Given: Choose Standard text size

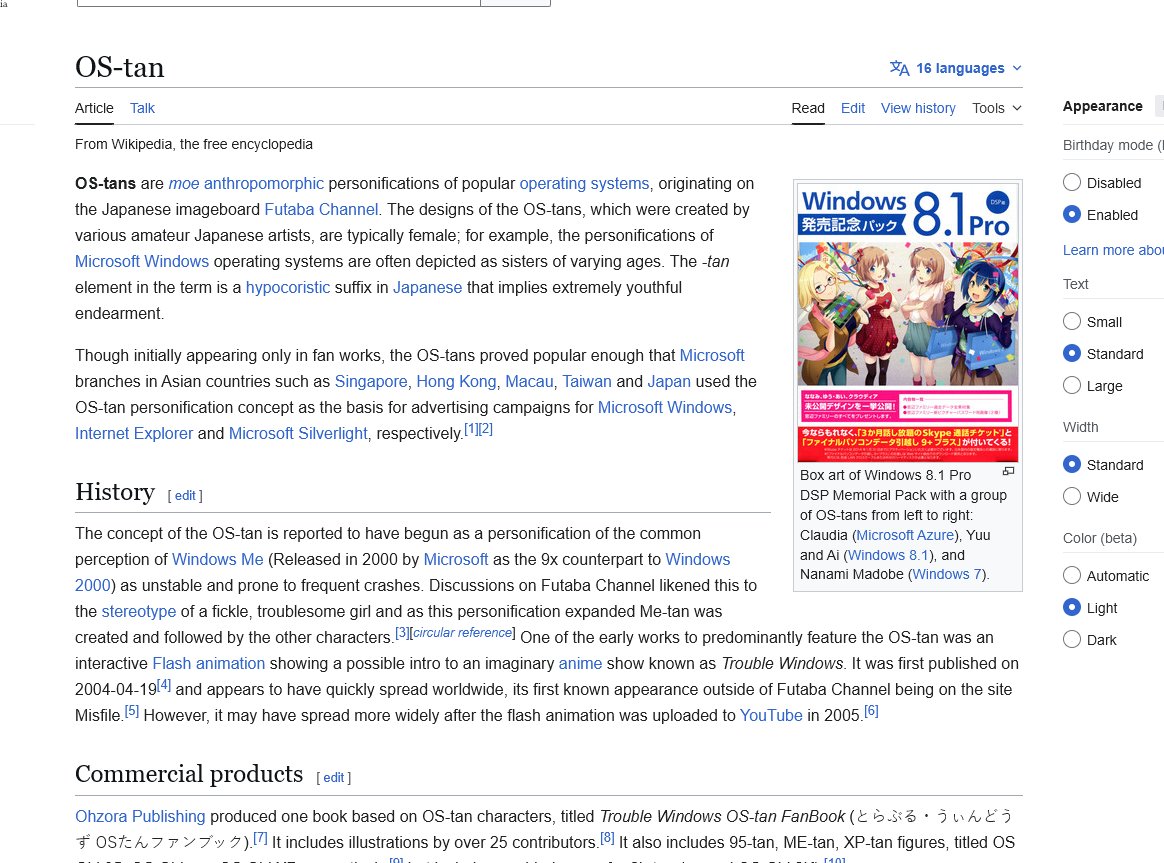Looking at the screenshot, I should tap(1071, 353).
